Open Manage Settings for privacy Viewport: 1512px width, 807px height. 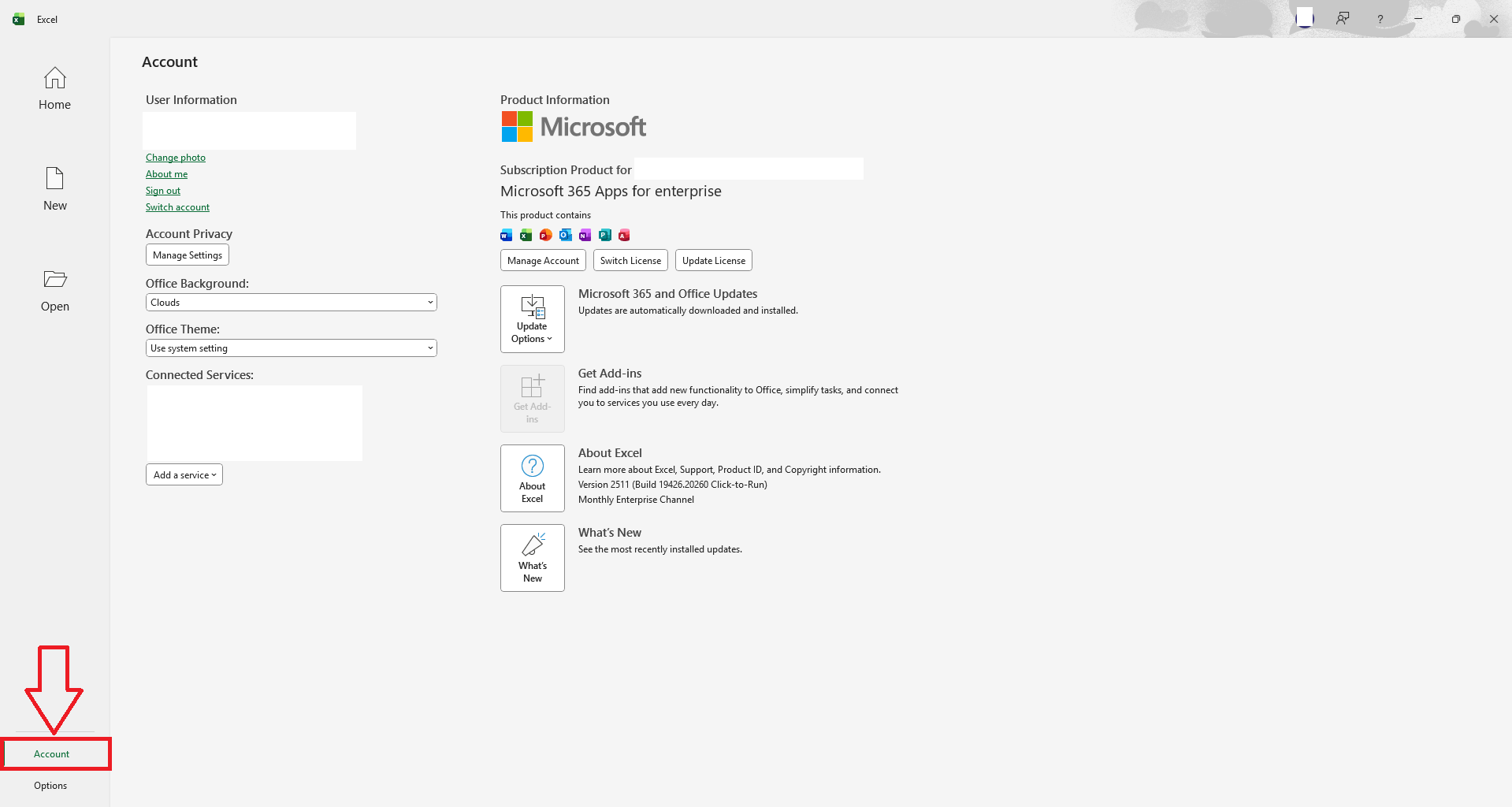coord(188,255)
